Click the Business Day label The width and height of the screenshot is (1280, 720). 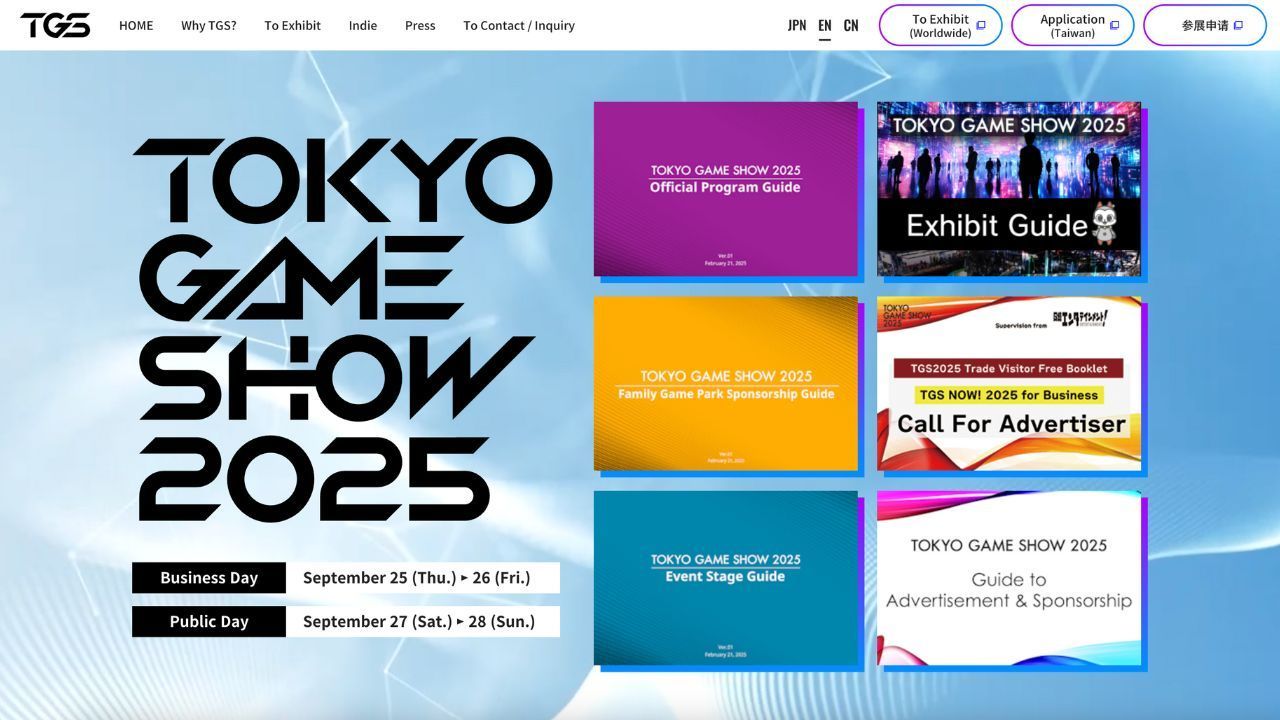pyautogui.click(x=209, y=577)
